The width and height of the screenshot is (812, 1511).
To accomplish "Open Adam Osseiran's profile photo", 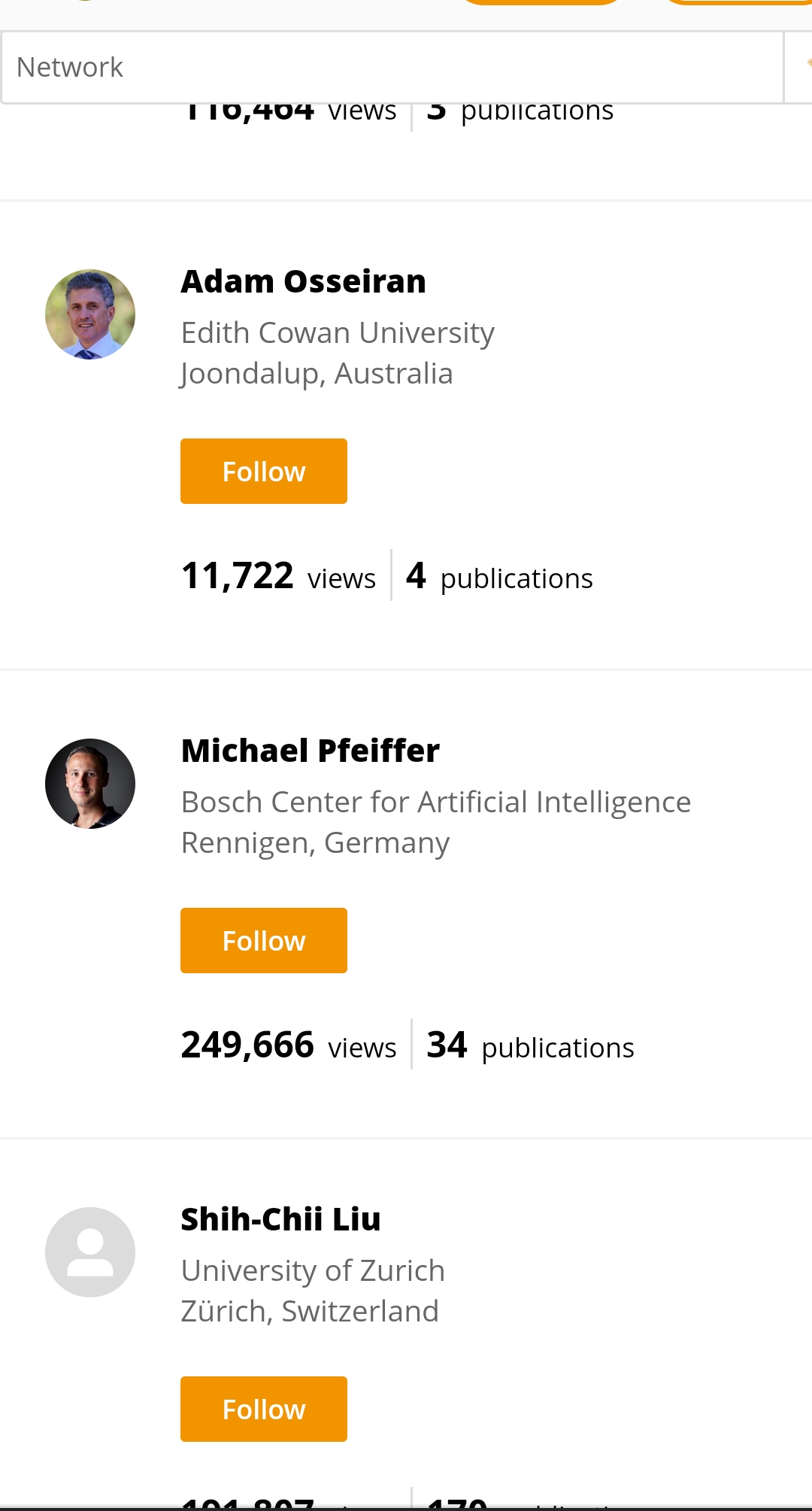I will click(90, 314).
